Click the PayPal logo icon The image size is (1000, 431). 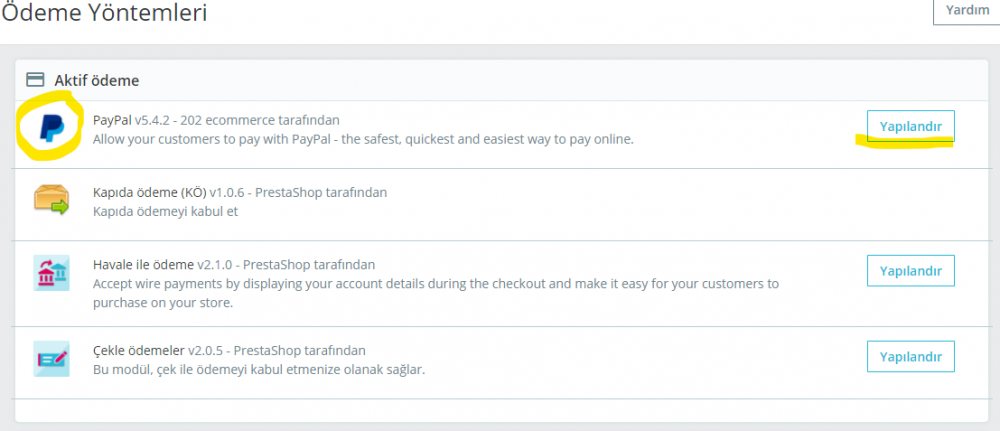[x=49, y=130]
